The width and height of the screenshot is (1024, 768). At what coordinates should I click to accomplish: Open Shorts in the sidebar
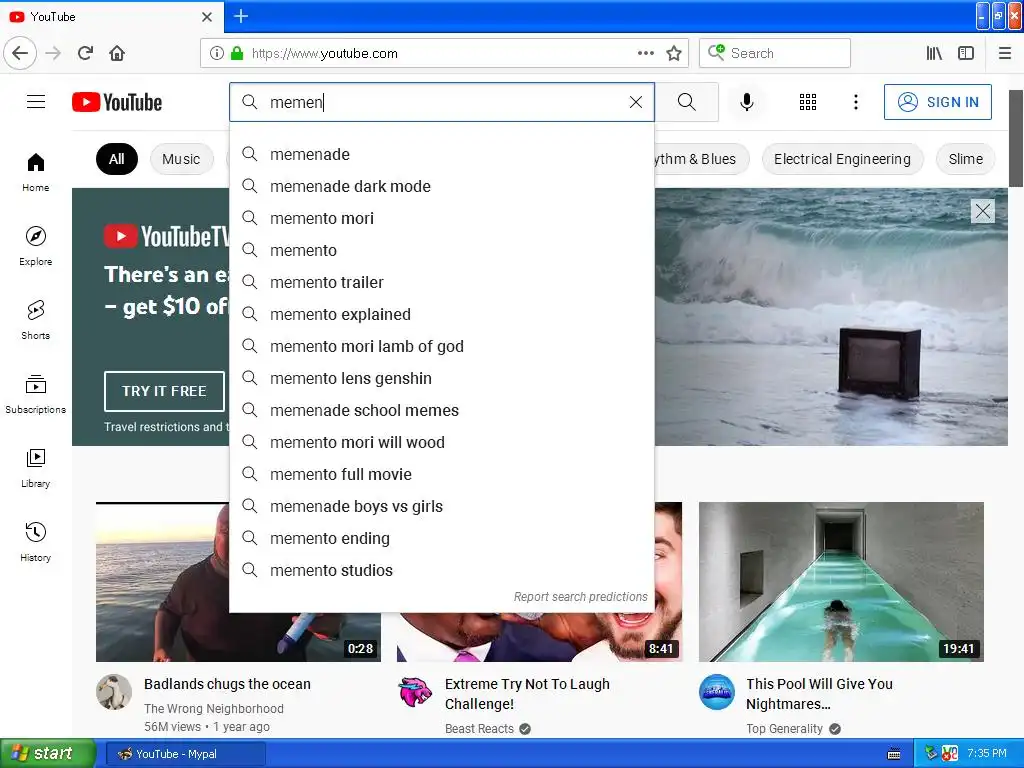(36, 320)
